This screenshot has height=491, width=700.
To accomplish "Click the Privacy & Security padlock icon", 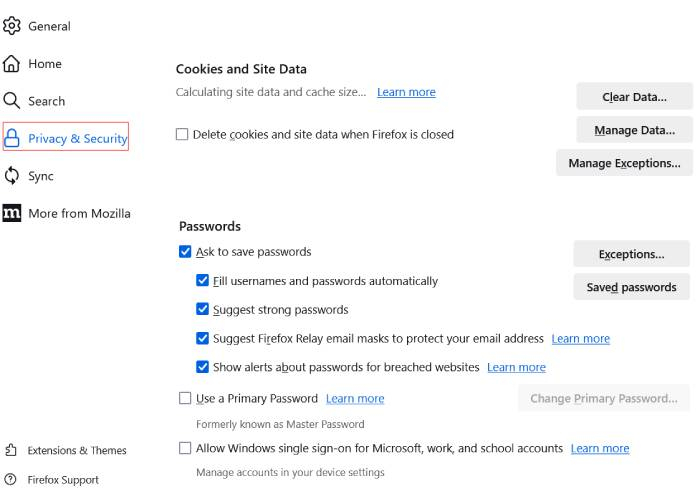I will [12, 138].
